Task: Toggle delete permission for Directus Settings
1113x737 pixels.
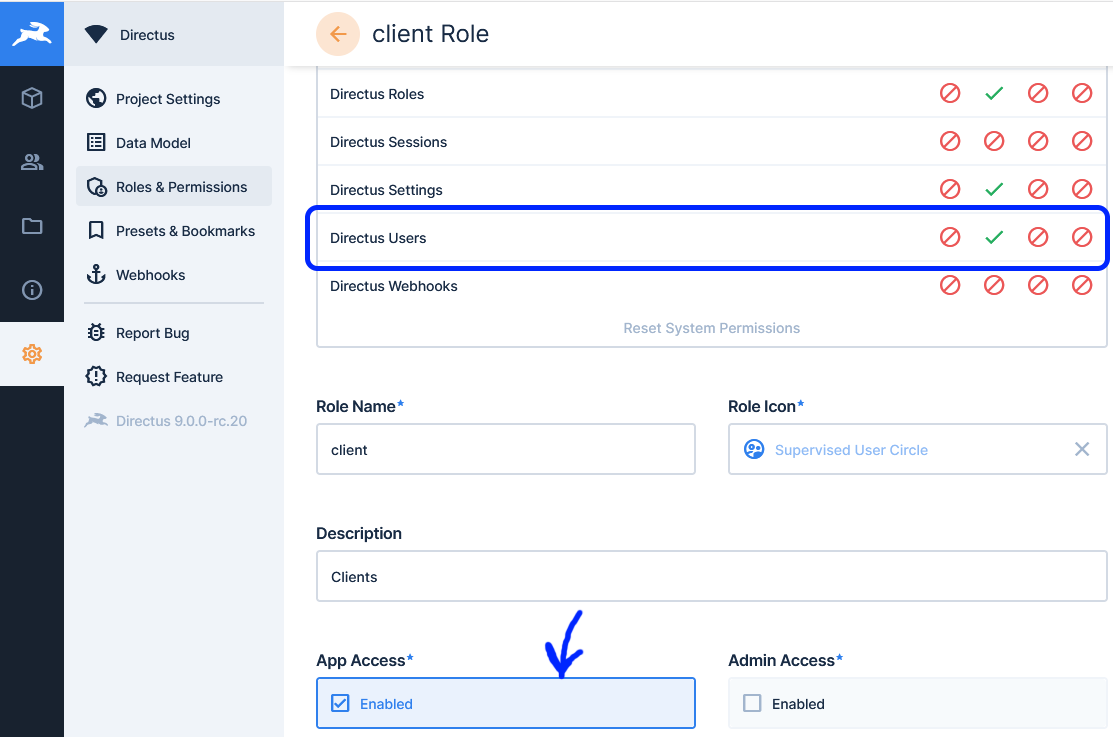Action: click(1082, 189)
